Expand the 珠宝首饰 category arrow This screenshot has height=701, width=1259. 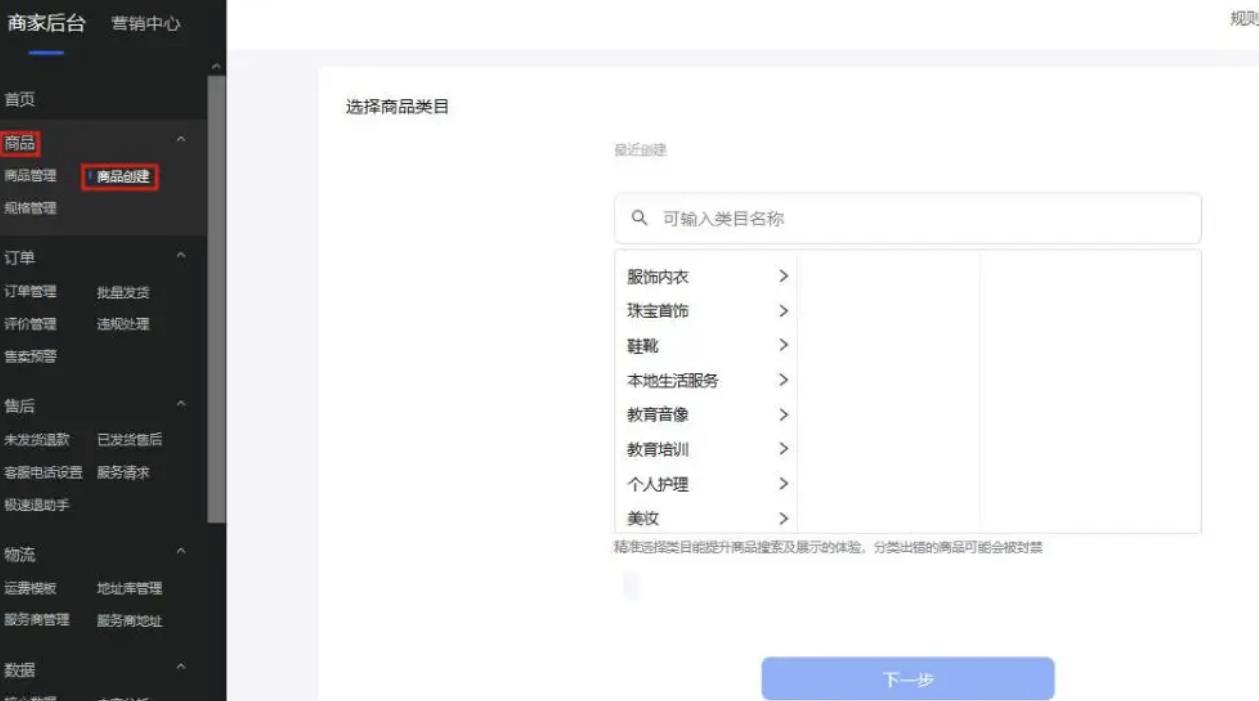click(783, 311)
